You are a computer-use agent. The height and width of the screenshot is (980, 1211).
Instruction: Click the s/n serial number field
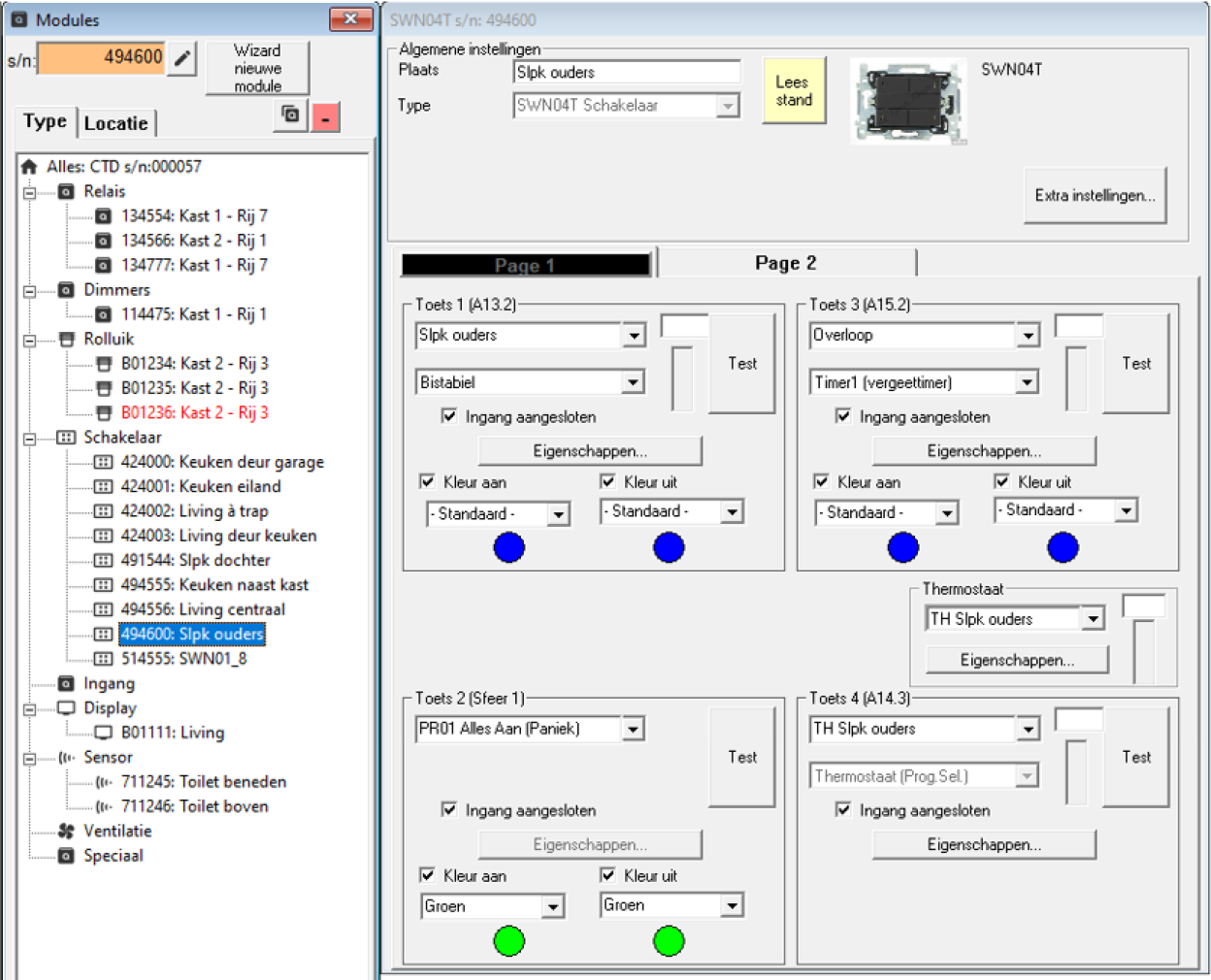point(101,57)
